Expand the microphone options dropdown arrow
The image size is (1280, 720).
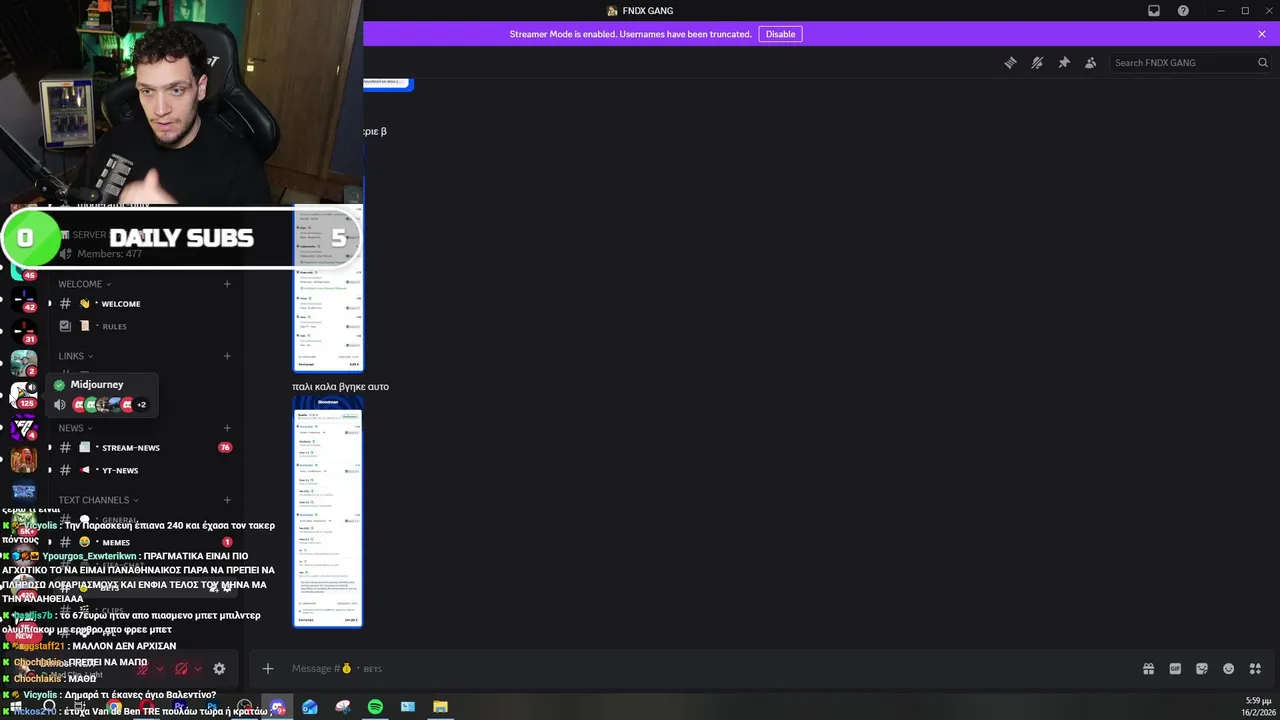(x=160, y=669)
